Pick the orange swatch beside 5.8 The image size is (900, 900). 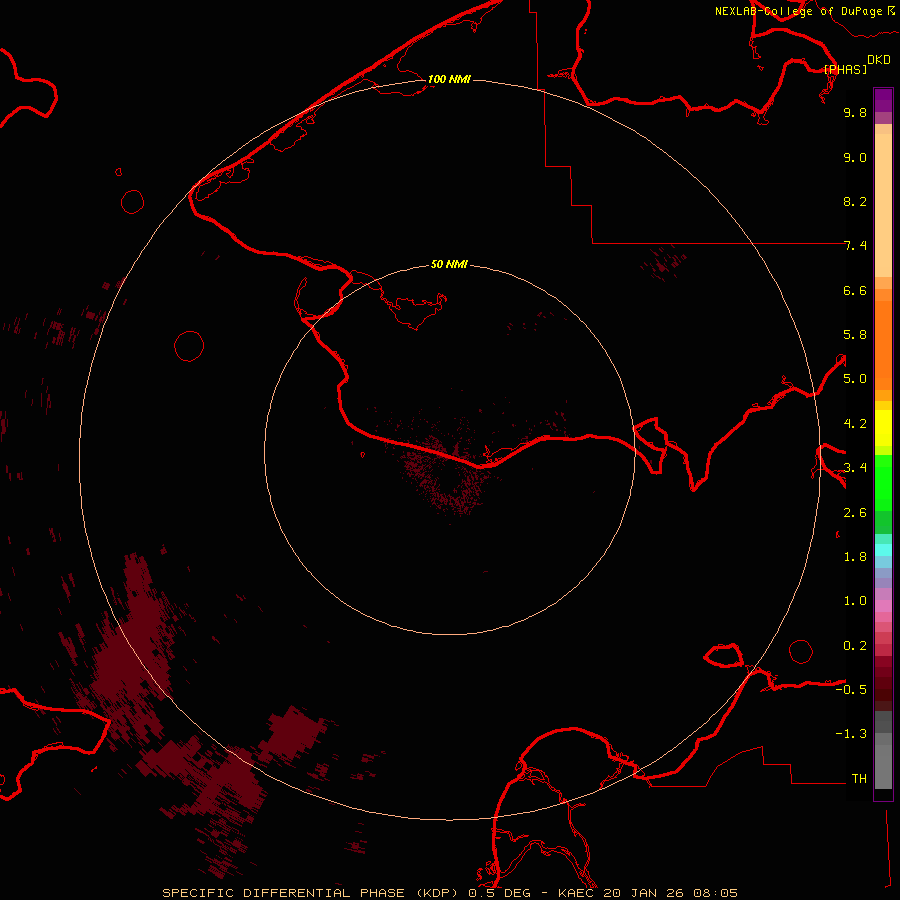[x=883, y=335]
